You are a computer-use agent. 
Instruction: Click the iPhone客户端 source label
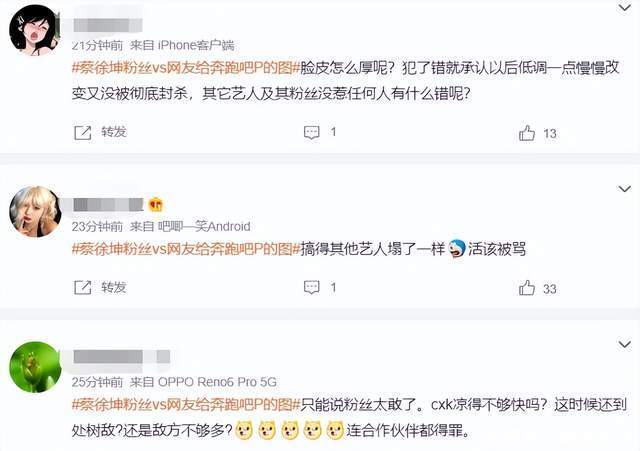point(196,45)
